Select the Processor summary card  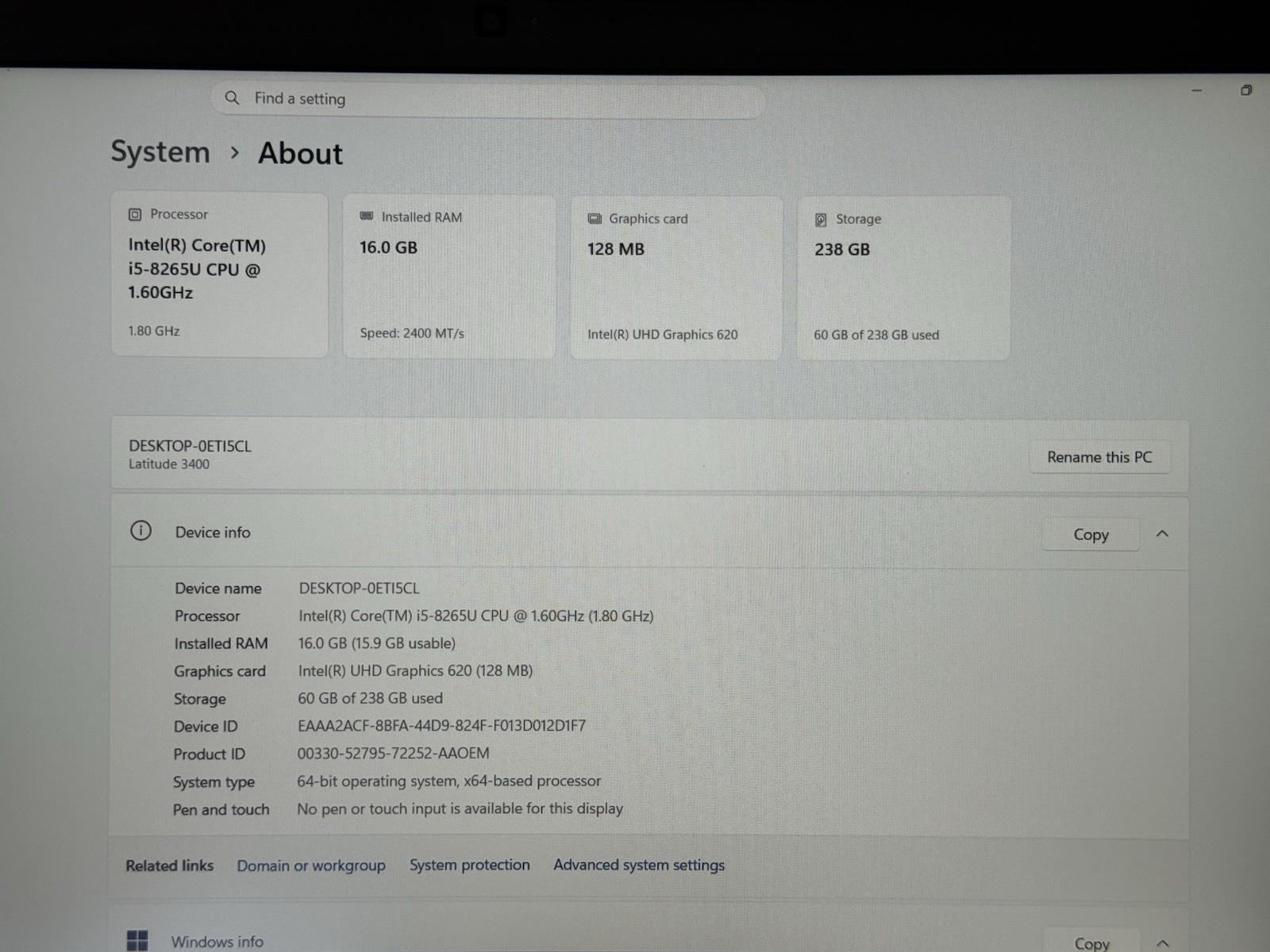[x=220, y=274]
